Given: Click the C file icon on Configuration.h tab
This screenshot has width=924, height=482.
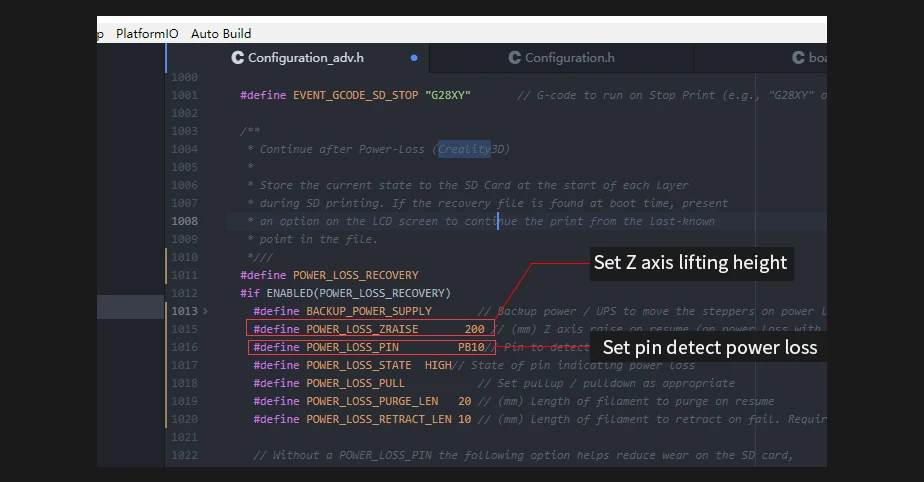Looking at the screenshot, I should click(514, 58).
